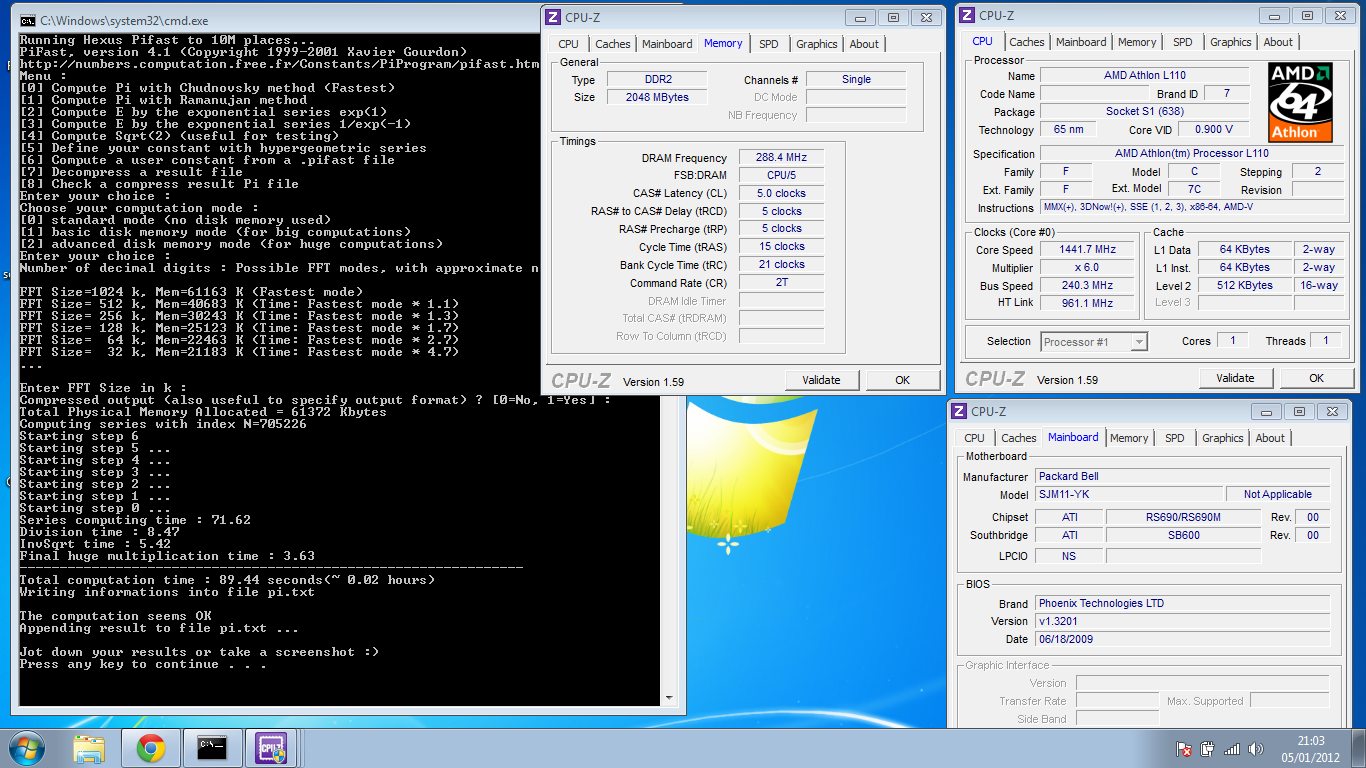Select CPU tab in the bottom-right CPU-Z window
The height and width of the screenshot is (768, 1366).
click(974, 438)
